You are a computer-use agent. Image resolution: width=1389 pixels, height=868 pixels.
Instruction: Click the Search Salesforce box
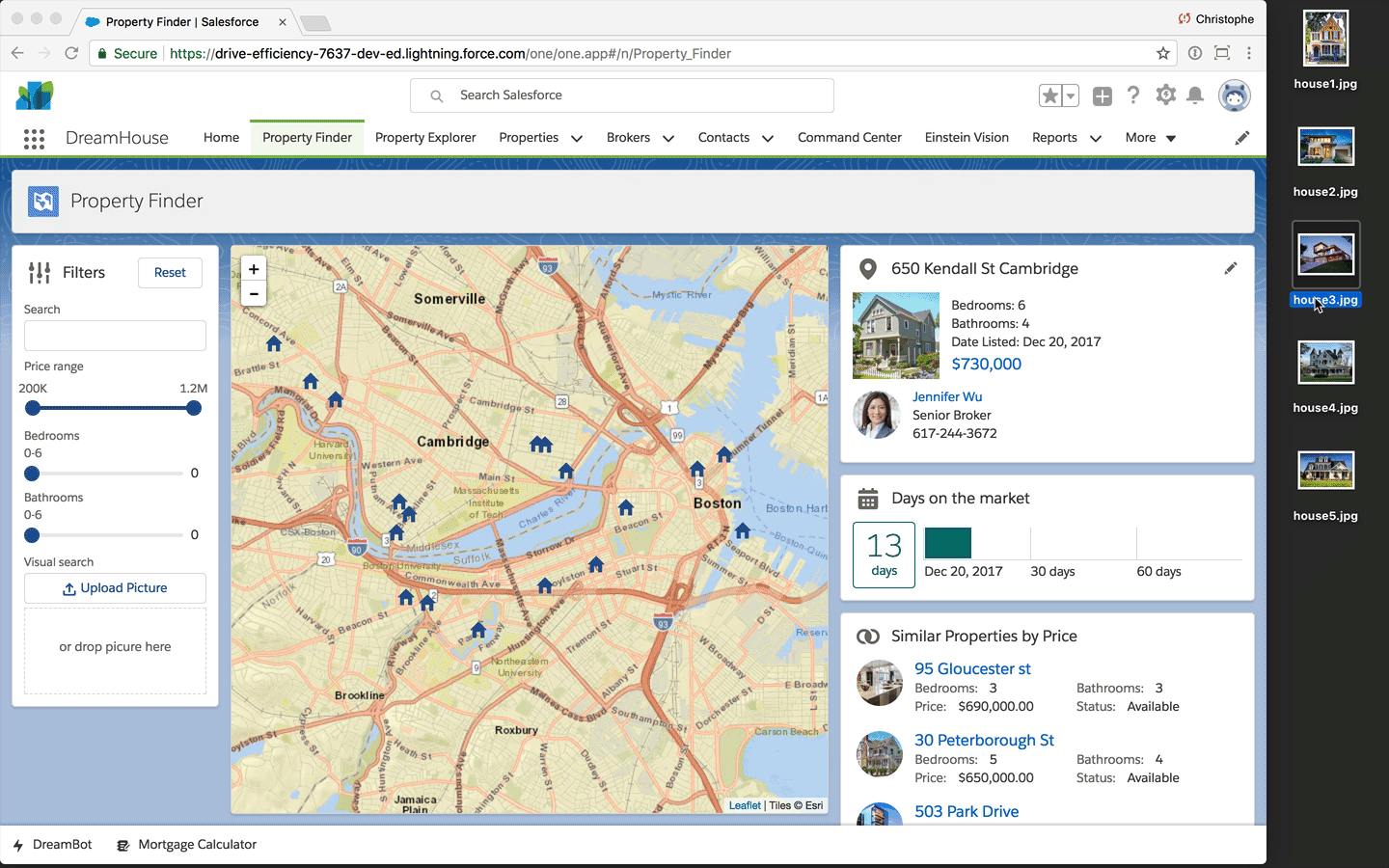point(622,95)
